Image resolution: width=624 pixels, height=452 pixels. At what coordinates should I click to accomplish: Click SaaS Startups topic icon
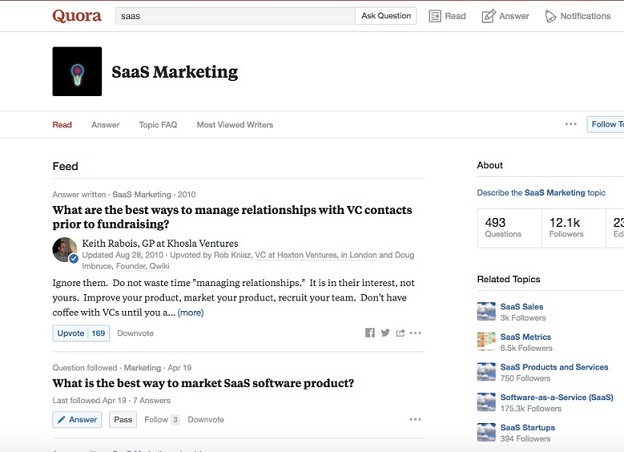pos(486,433)
